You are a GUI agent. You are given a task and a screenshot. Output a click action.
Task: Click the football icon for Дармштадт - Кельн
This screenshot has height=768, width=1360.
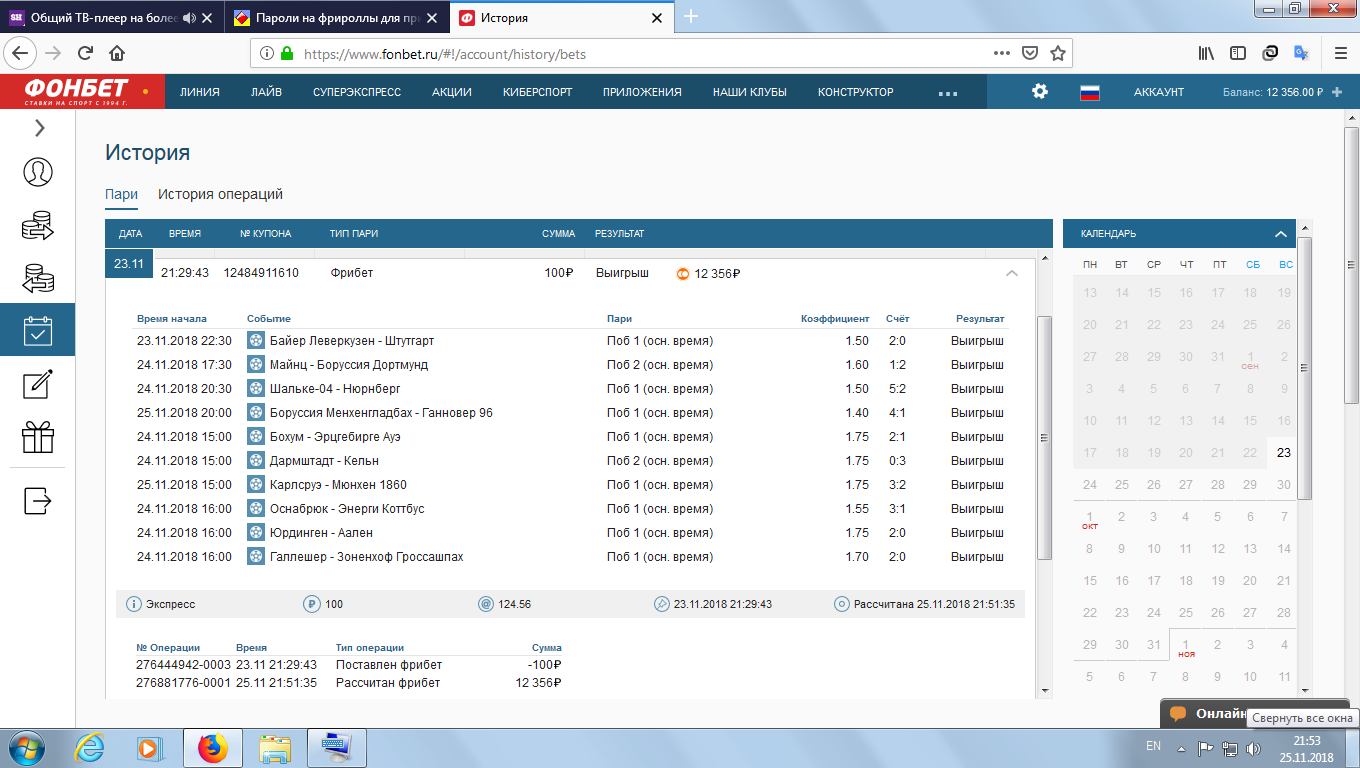255,461
